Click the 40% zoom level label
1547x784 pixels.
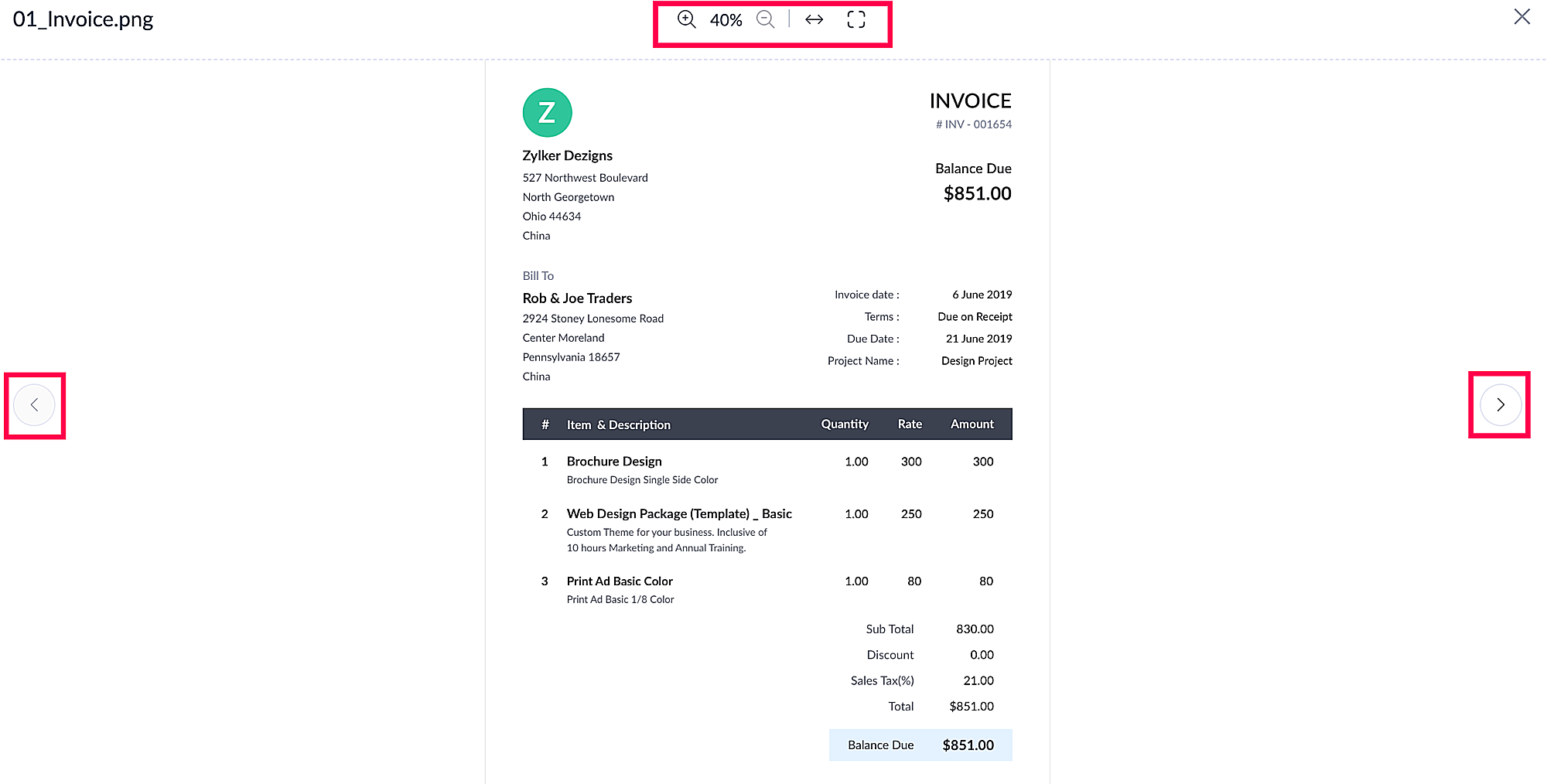[726, 20]
